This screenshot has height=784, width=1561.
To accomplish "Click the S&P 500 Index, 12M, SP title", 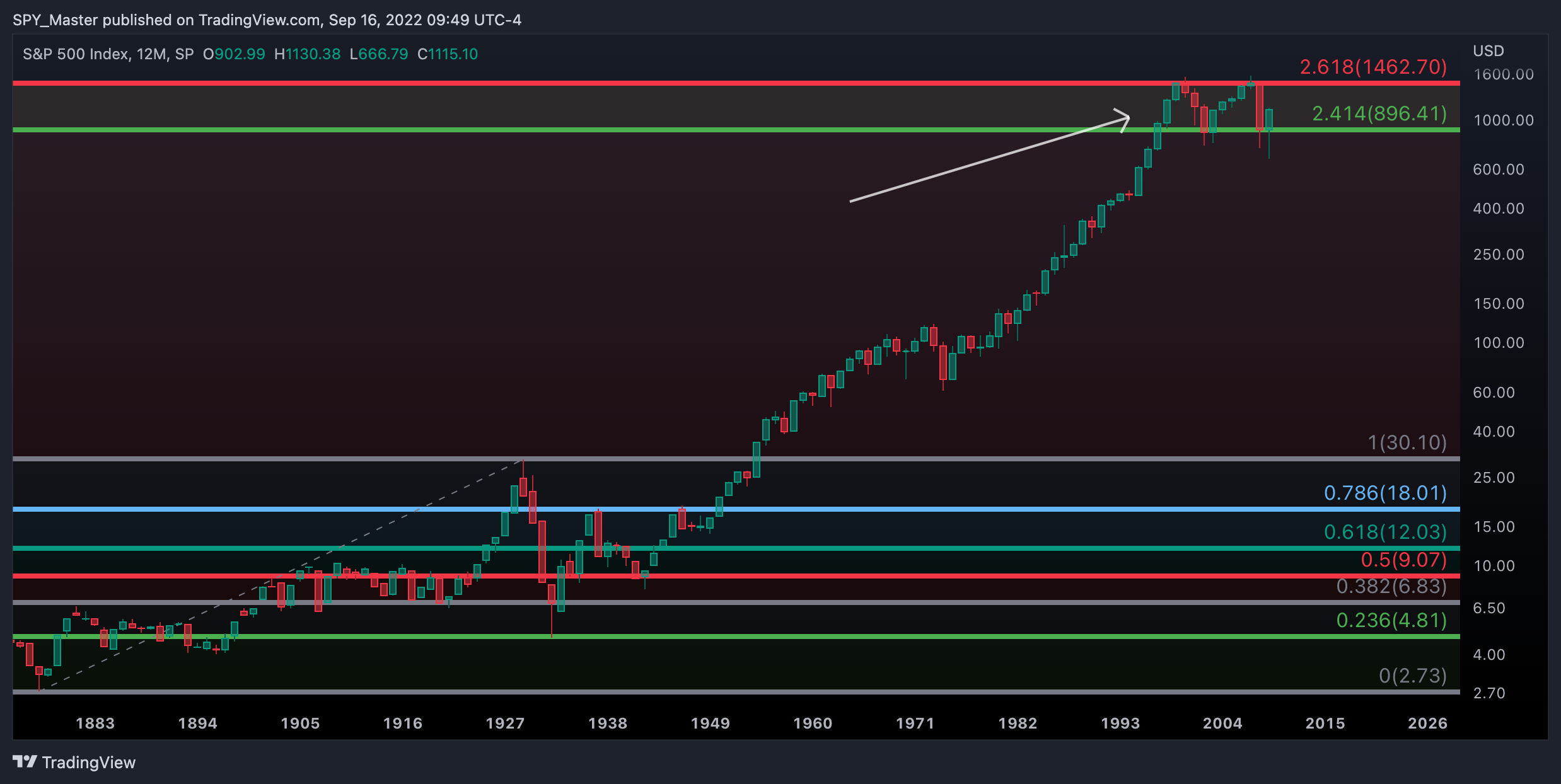I will (x=108, y=54).
